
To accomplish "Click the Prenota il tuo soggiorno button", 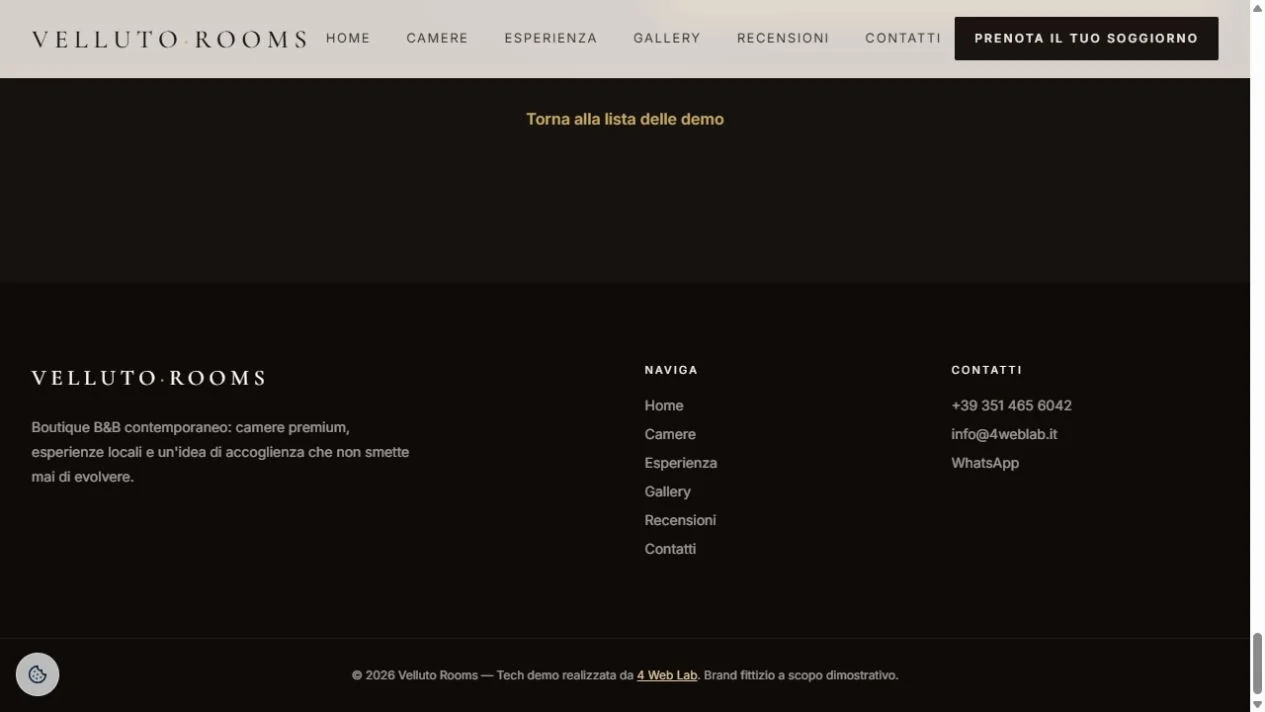I will [x=1086, y=38].
